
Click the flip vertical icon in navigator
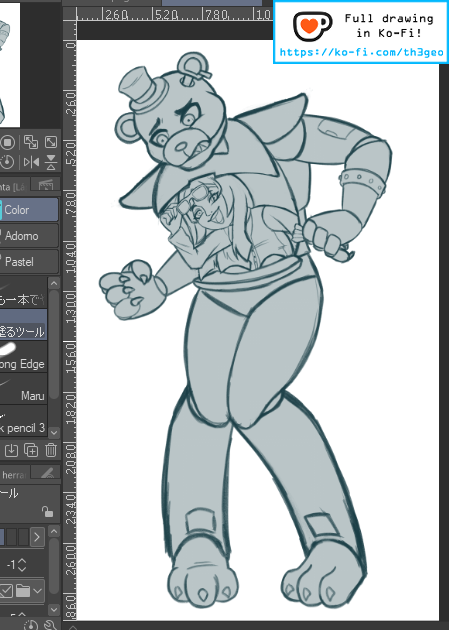click(x=51, y=163)
